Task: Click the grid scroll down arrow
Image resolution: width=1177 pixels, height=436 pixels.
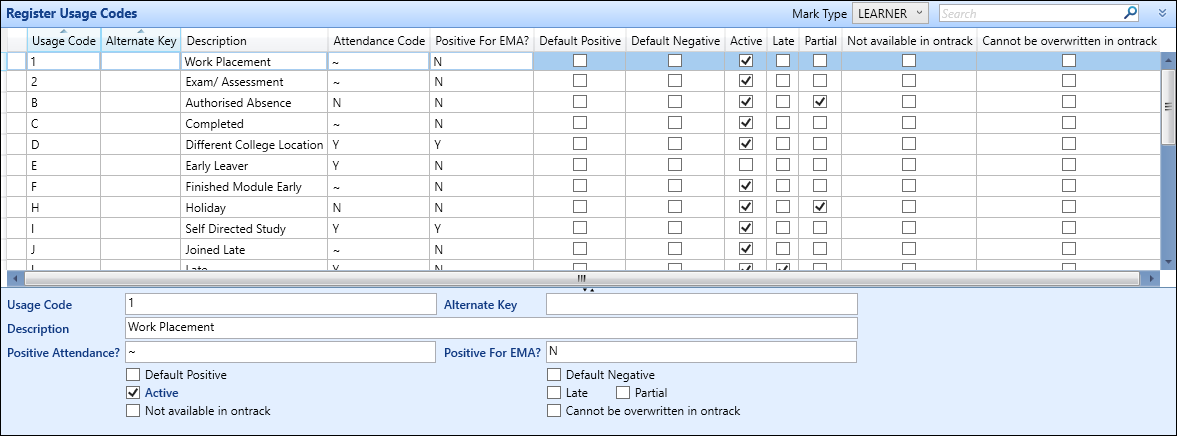Action: pyautogui.click(x=1168, y=262)
